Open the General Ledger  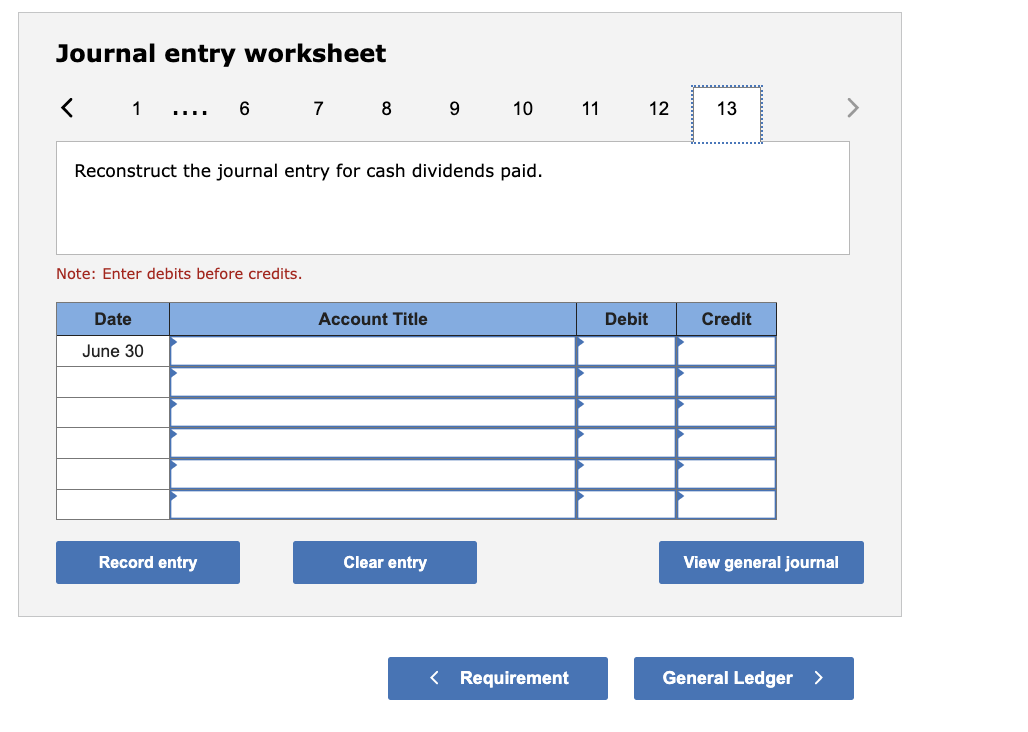tap(743, 678)
